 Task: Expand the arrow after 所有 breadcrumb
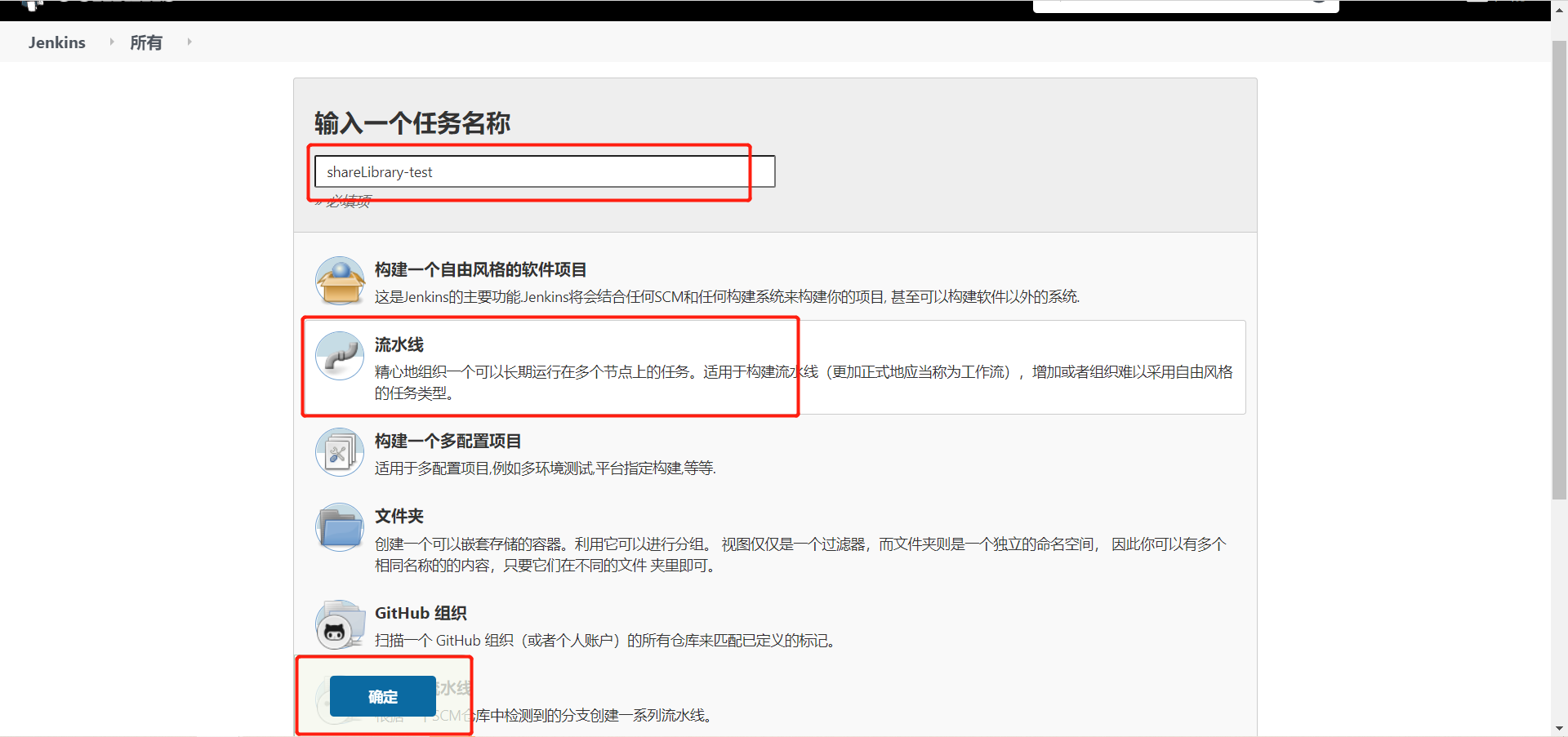[x=189, y=42]
